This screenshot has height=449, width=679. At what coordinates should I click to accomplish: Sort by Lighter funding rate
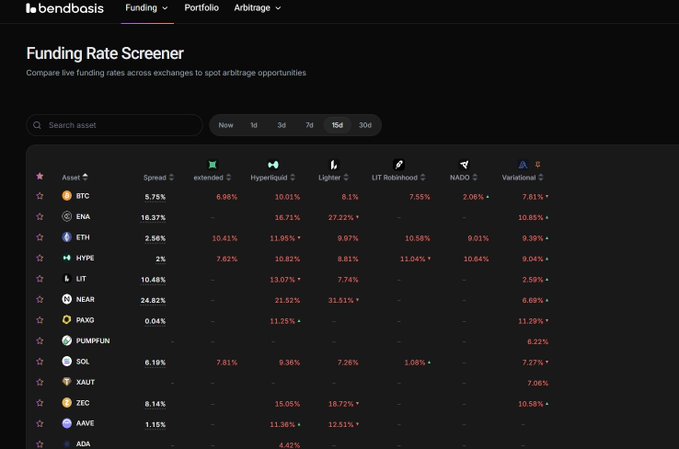[333, 178]
